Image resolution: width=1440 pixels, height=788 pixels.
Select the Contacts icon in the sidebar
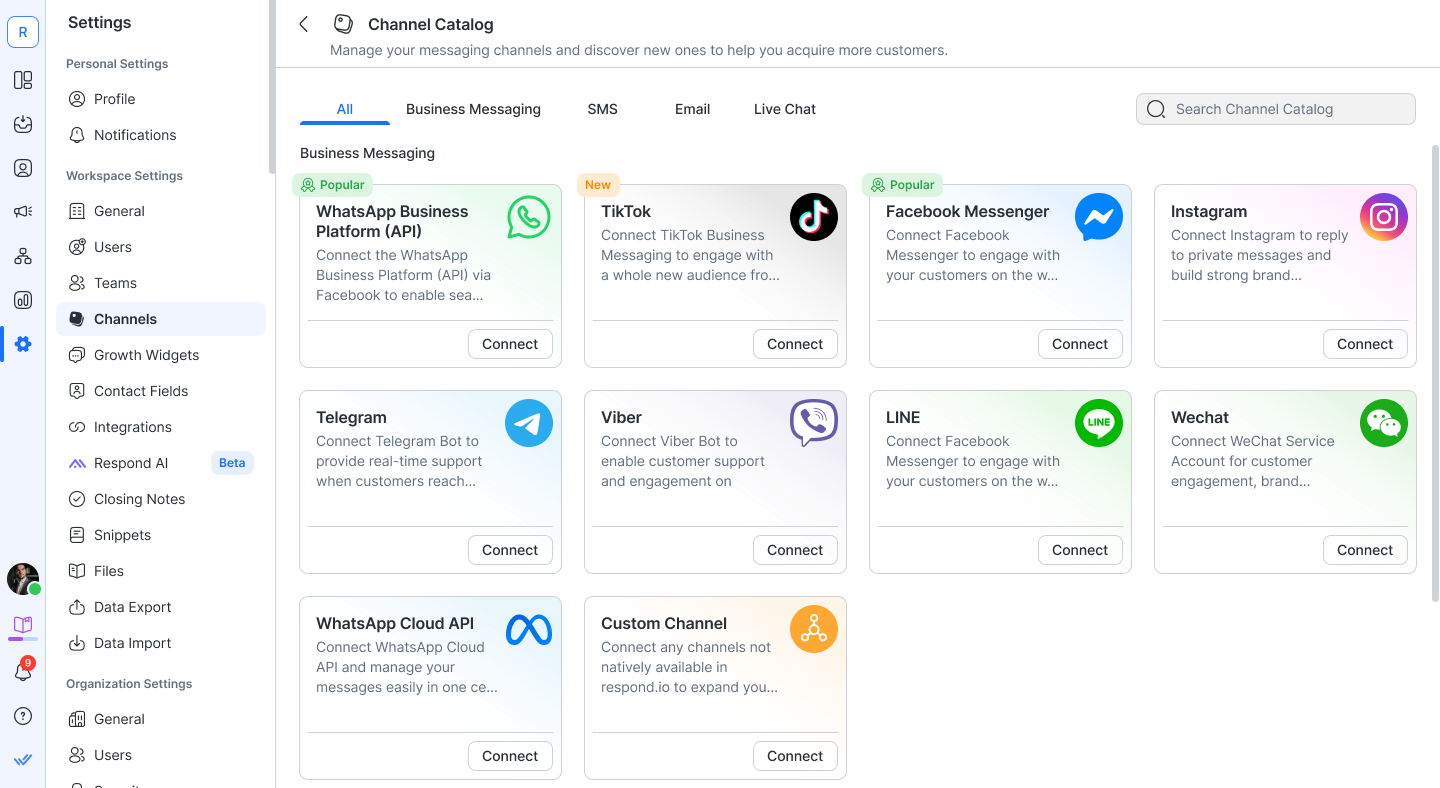(x=22, y=168)
